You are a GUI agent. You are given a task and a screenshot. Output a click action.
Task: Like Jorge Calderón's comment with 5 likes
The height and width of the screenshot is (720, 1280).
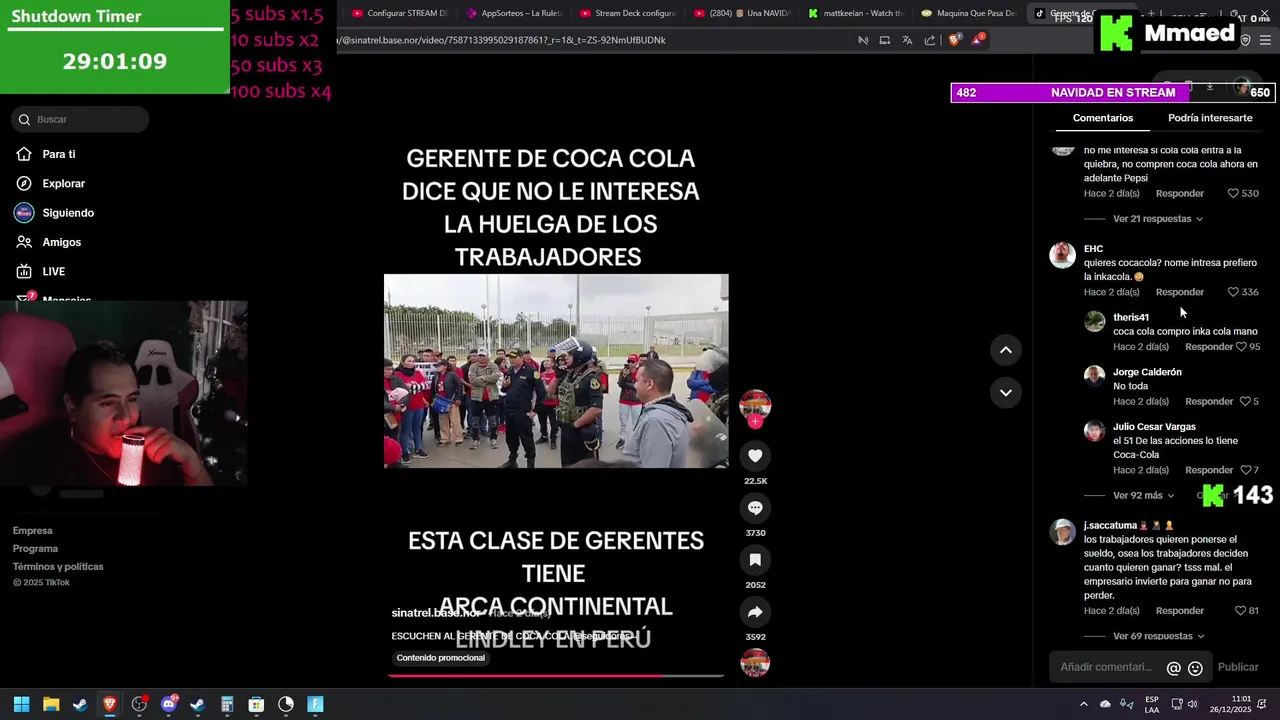pos(1245,401)
